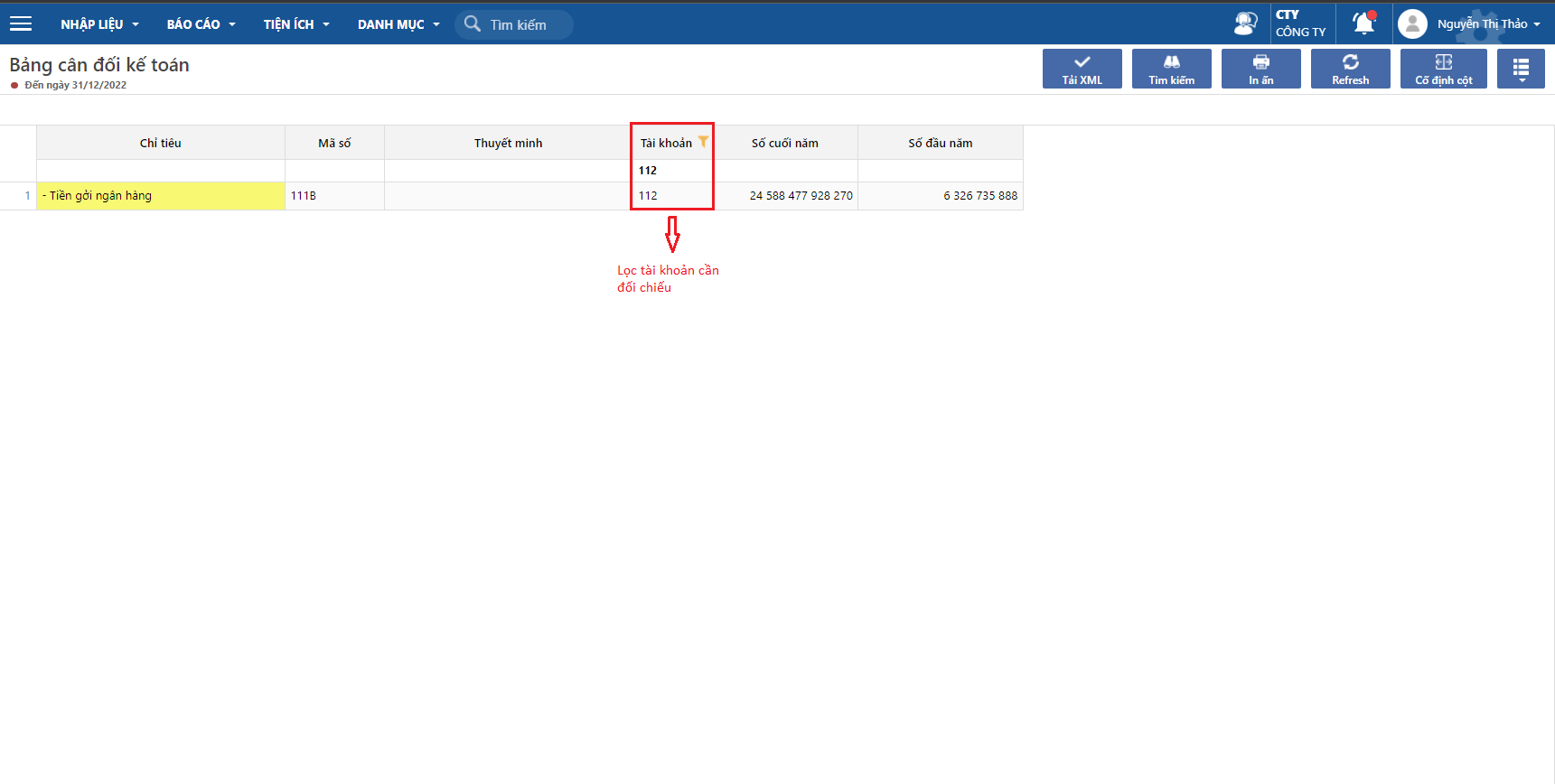Viewport: 1555px width, 784px height.
Task: Click the Tìm kiếm binoculars button
Action: [1171, 69]
